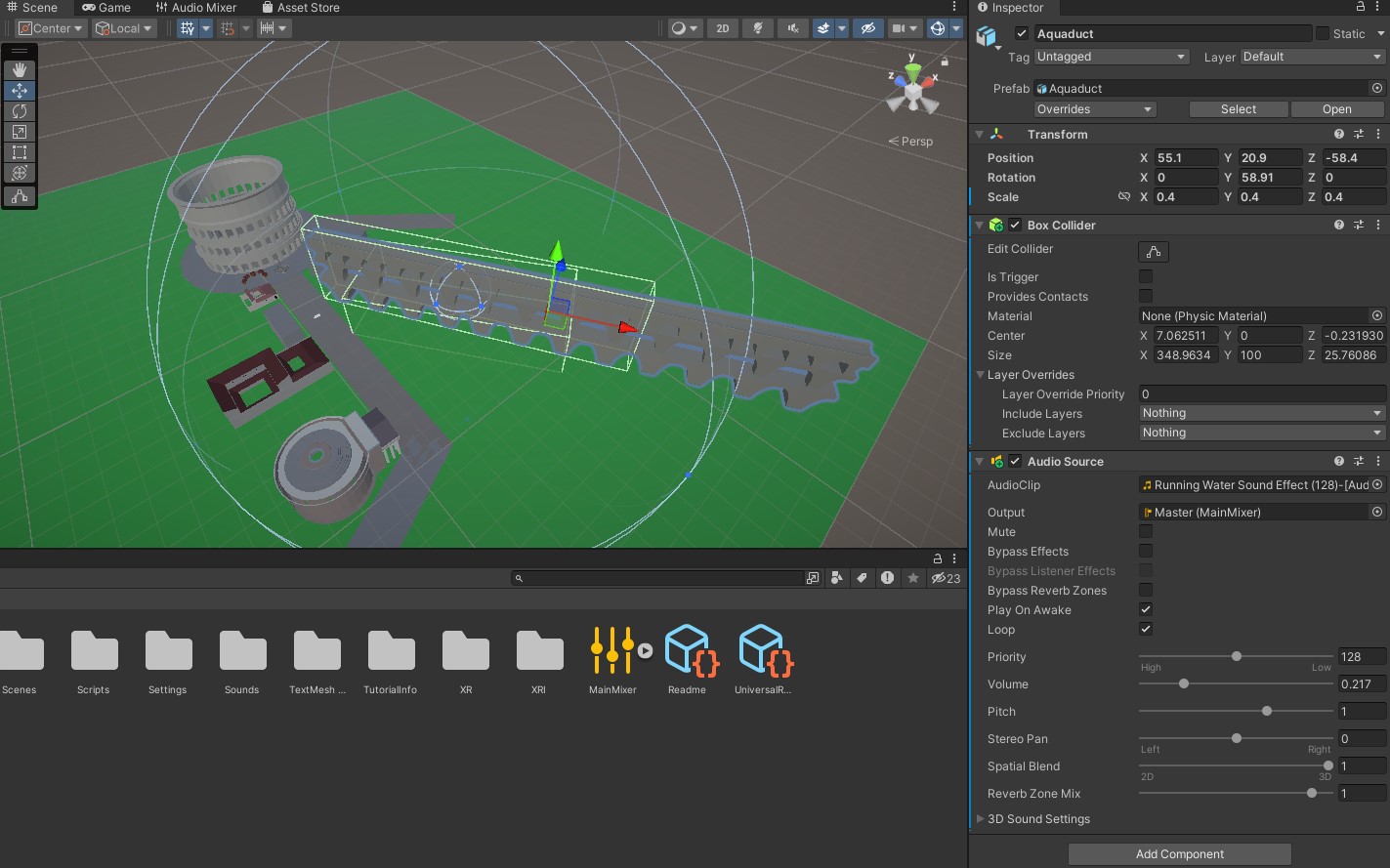This screenshot has width=1390, height=868.
Task: Click the Add Component button
Action: click(1179, 854)
